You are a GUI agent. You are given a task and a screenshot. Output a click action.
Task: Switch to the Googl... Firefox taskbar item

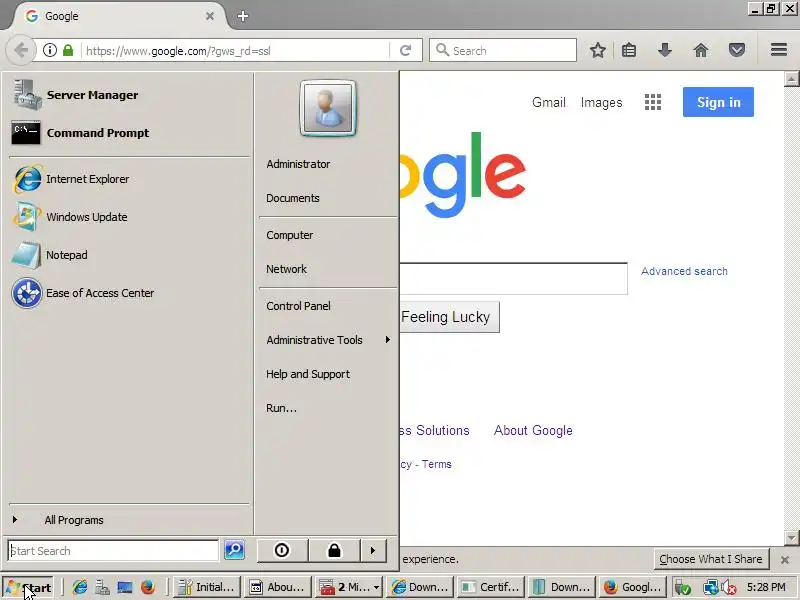point(633,587)
